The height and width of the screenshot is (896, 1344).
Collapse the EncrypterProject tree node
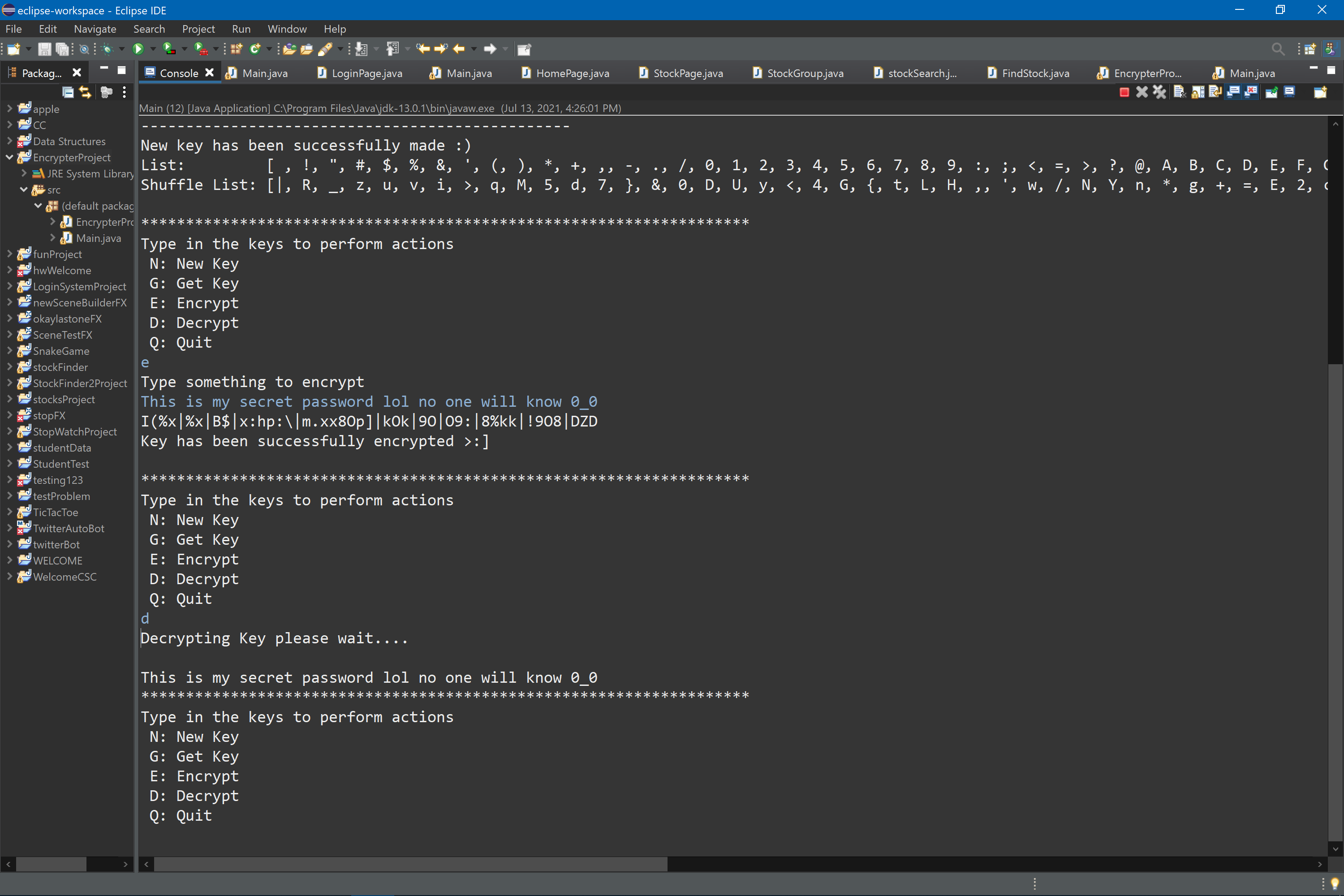pyautogui.click(x=9, y=157)
